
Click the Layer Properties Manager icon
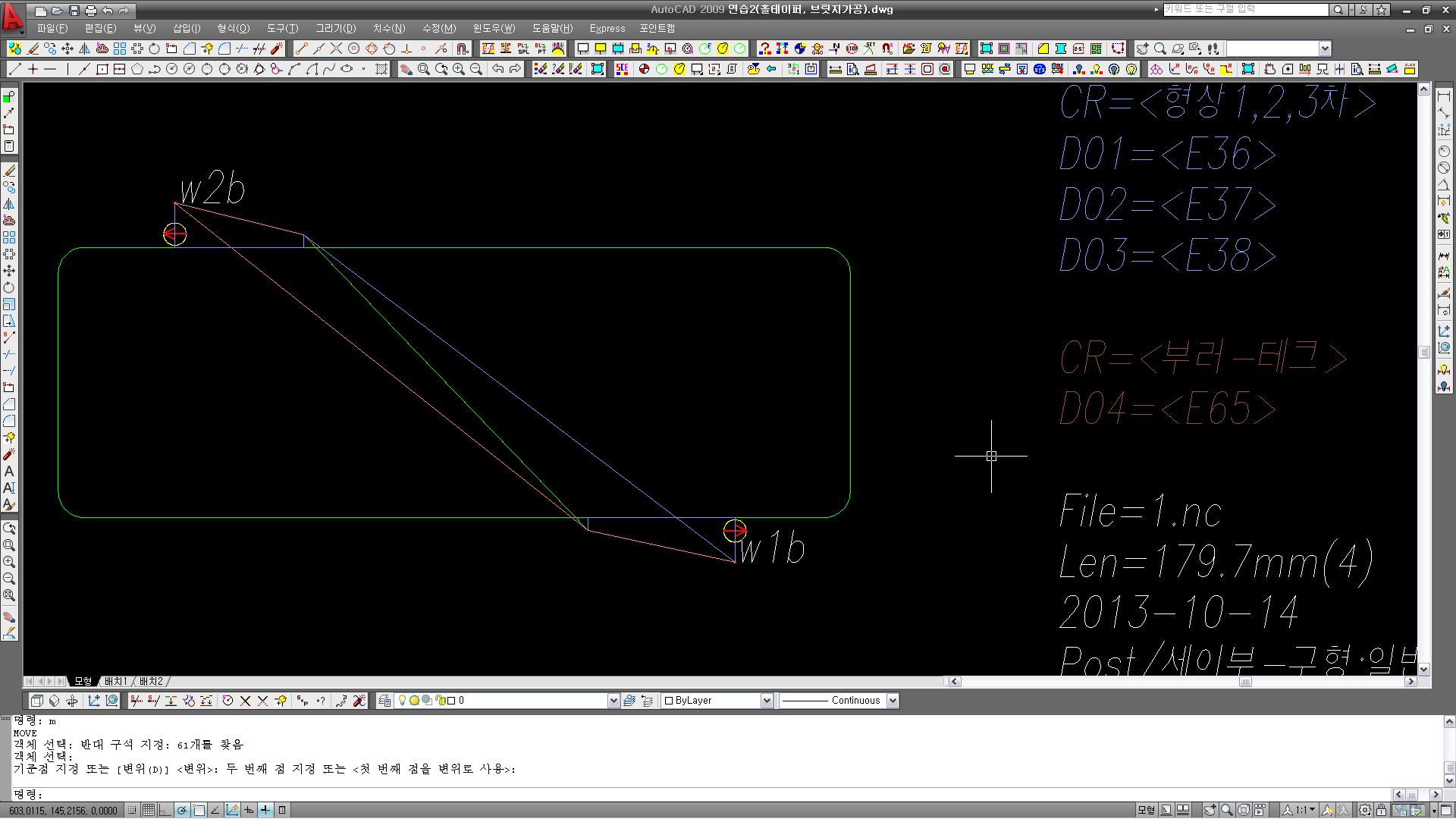[384, 701]
